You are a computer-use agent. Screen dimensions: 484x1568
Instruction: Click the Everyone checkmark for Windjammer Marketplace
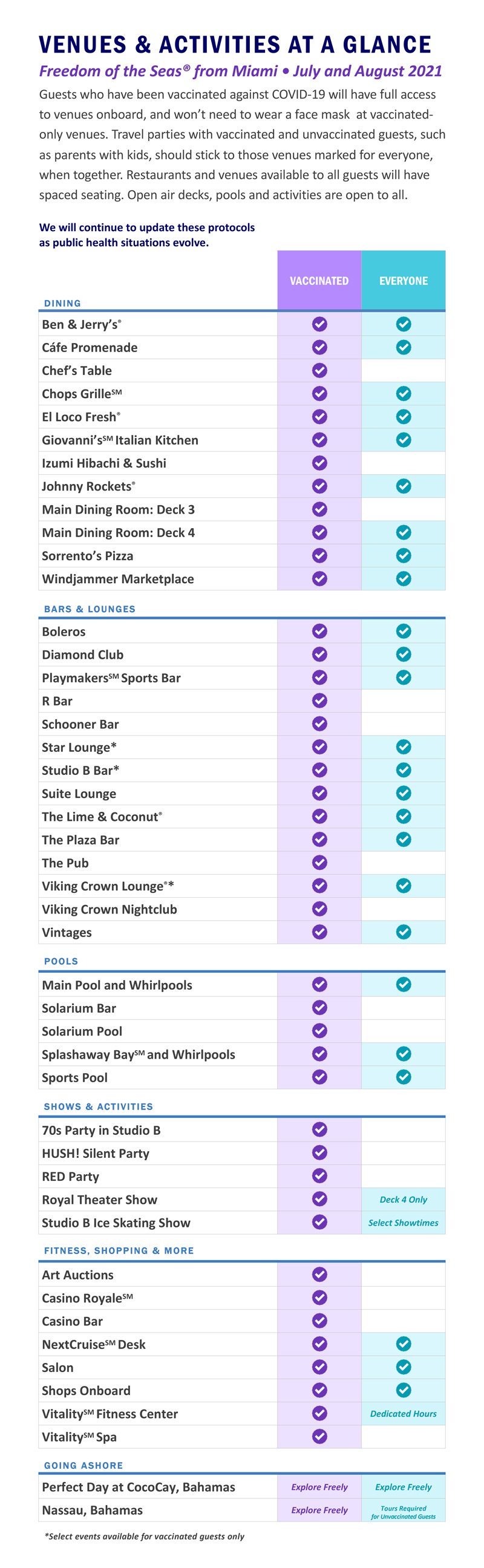404,578
